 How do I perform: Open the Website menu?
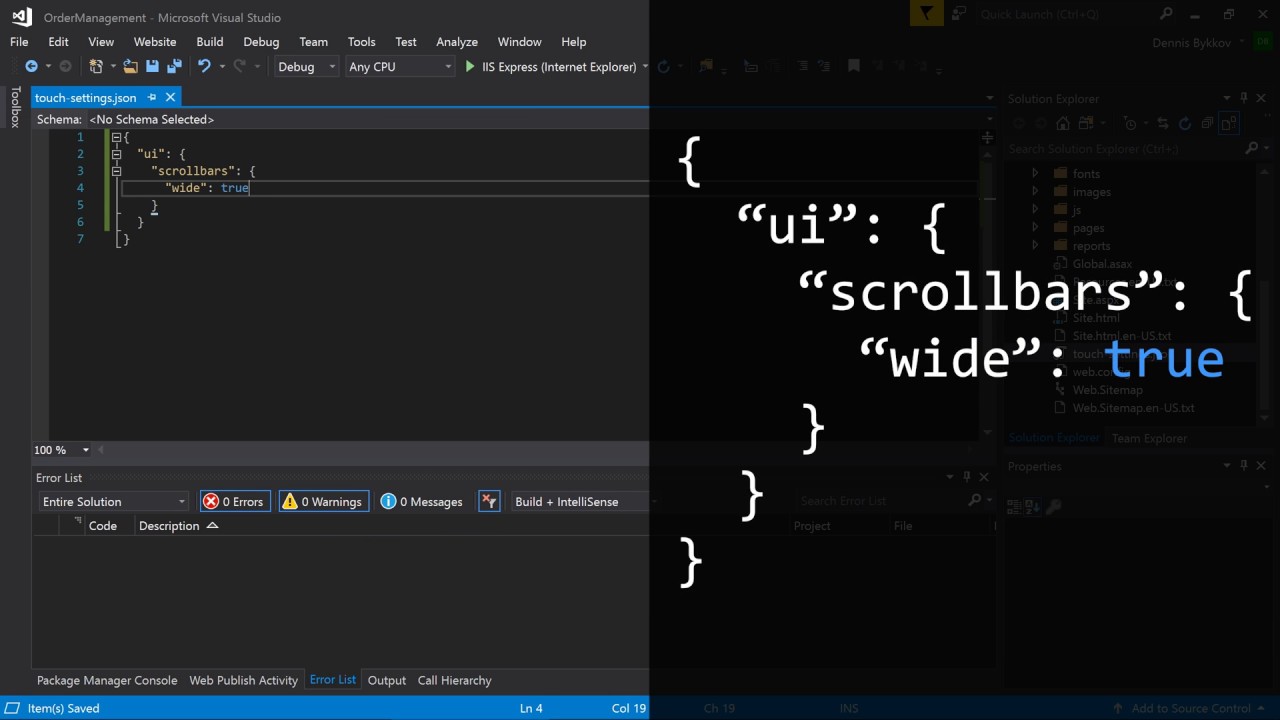155,42
